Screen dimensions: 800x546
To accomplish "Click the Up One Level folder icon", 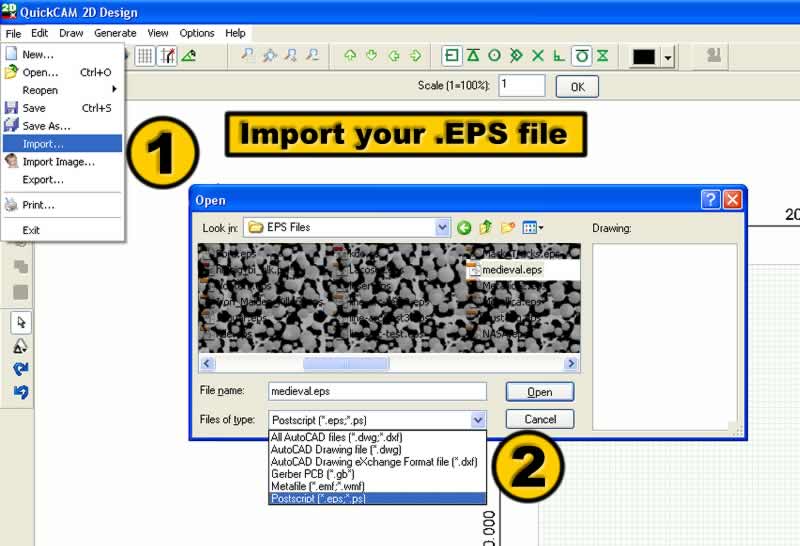I will point(486,228).
